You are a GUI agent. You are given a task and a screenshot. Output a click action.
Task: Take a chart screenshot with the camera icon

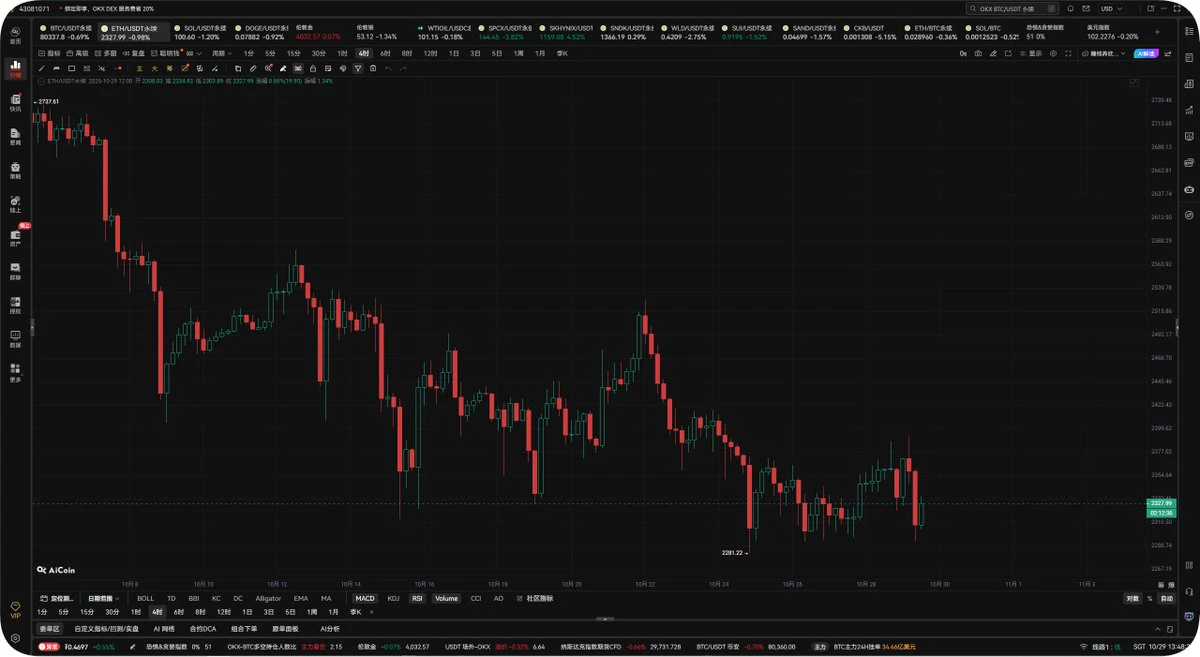976,53
